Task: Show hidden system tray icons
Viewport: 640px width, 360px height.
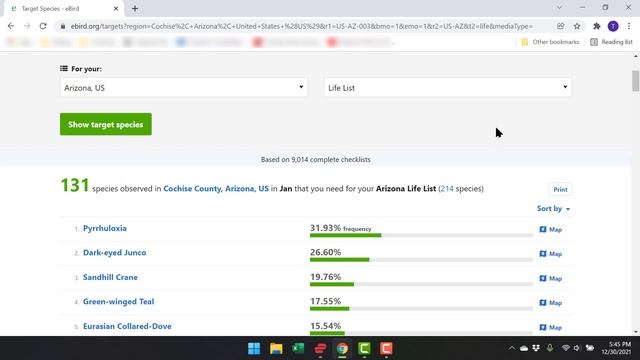Action: pyautogui.click(x=511, y=348)
